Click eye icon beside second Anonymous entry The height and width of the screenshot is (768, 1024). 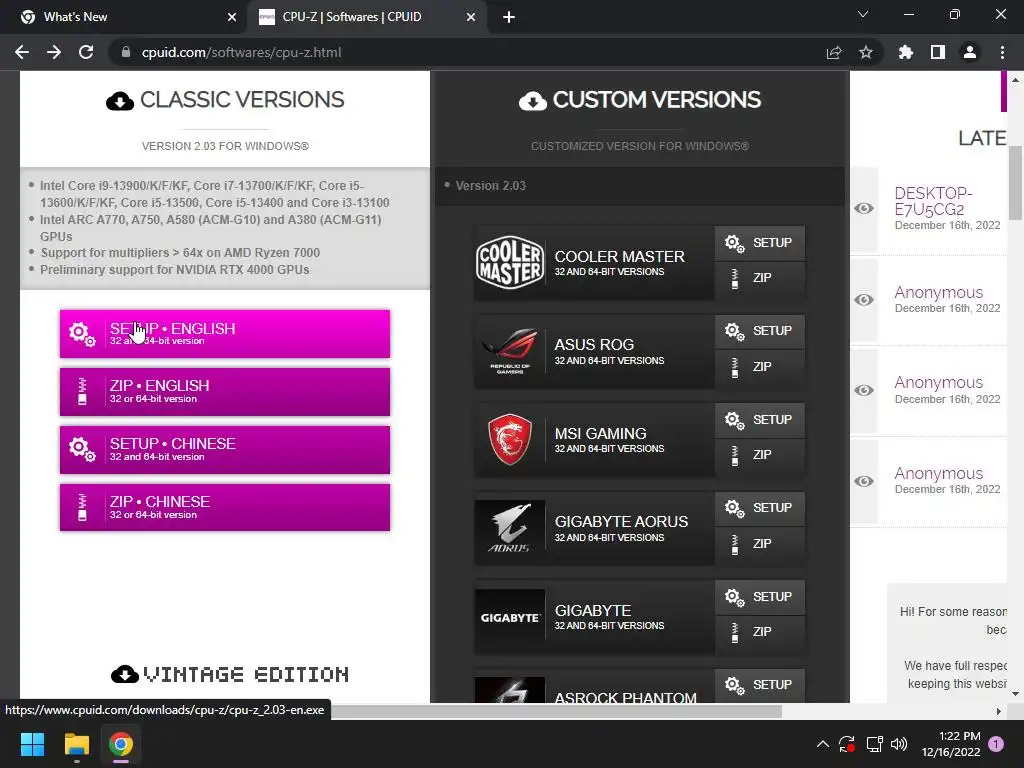click(x=864, y=390)
